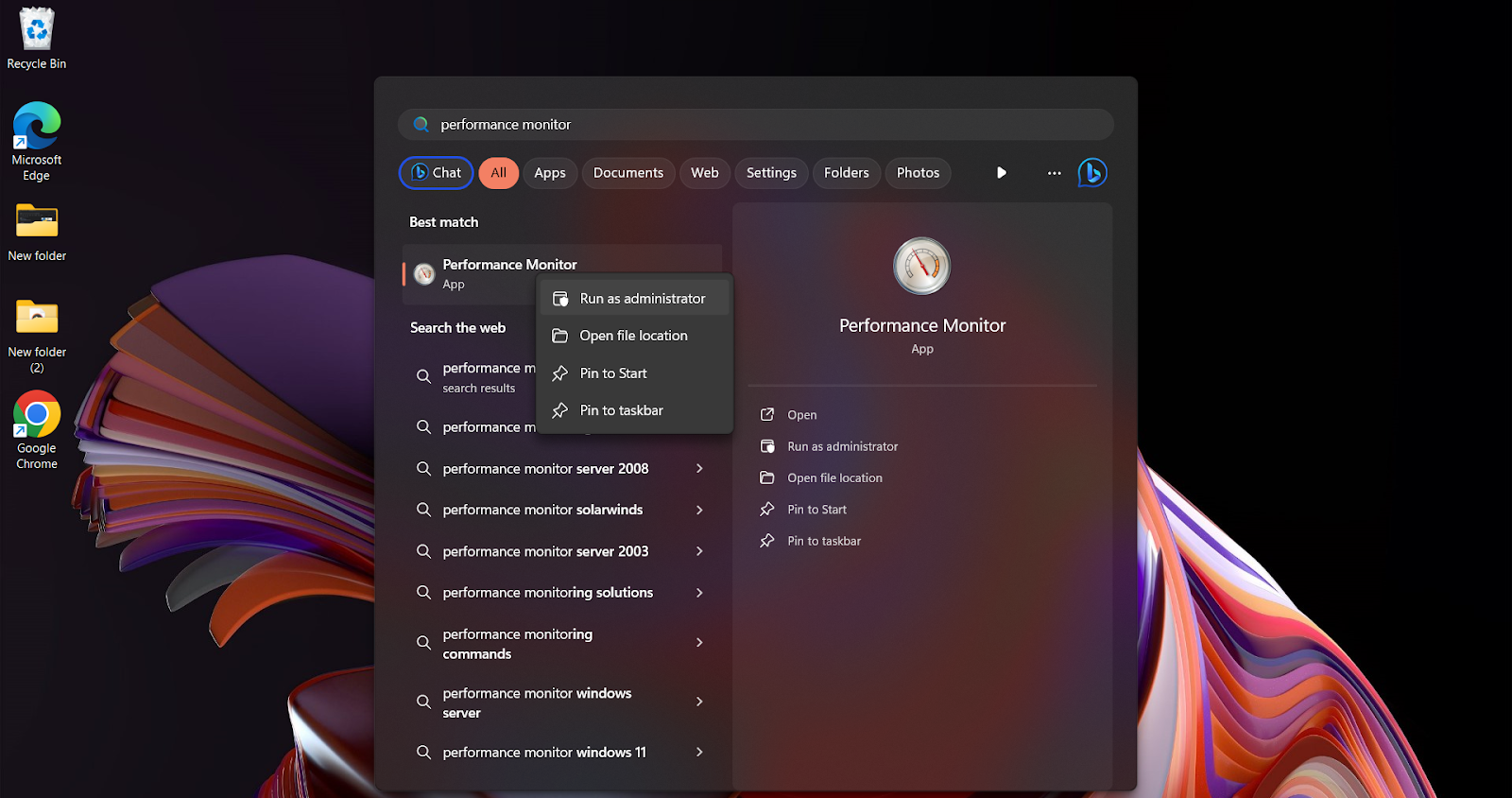The height and width of the screenshot is (798, 1512).
Task: Select the performance monitor server 2003 suggestion
Action: pyautogui.click(x=562, y=551)
